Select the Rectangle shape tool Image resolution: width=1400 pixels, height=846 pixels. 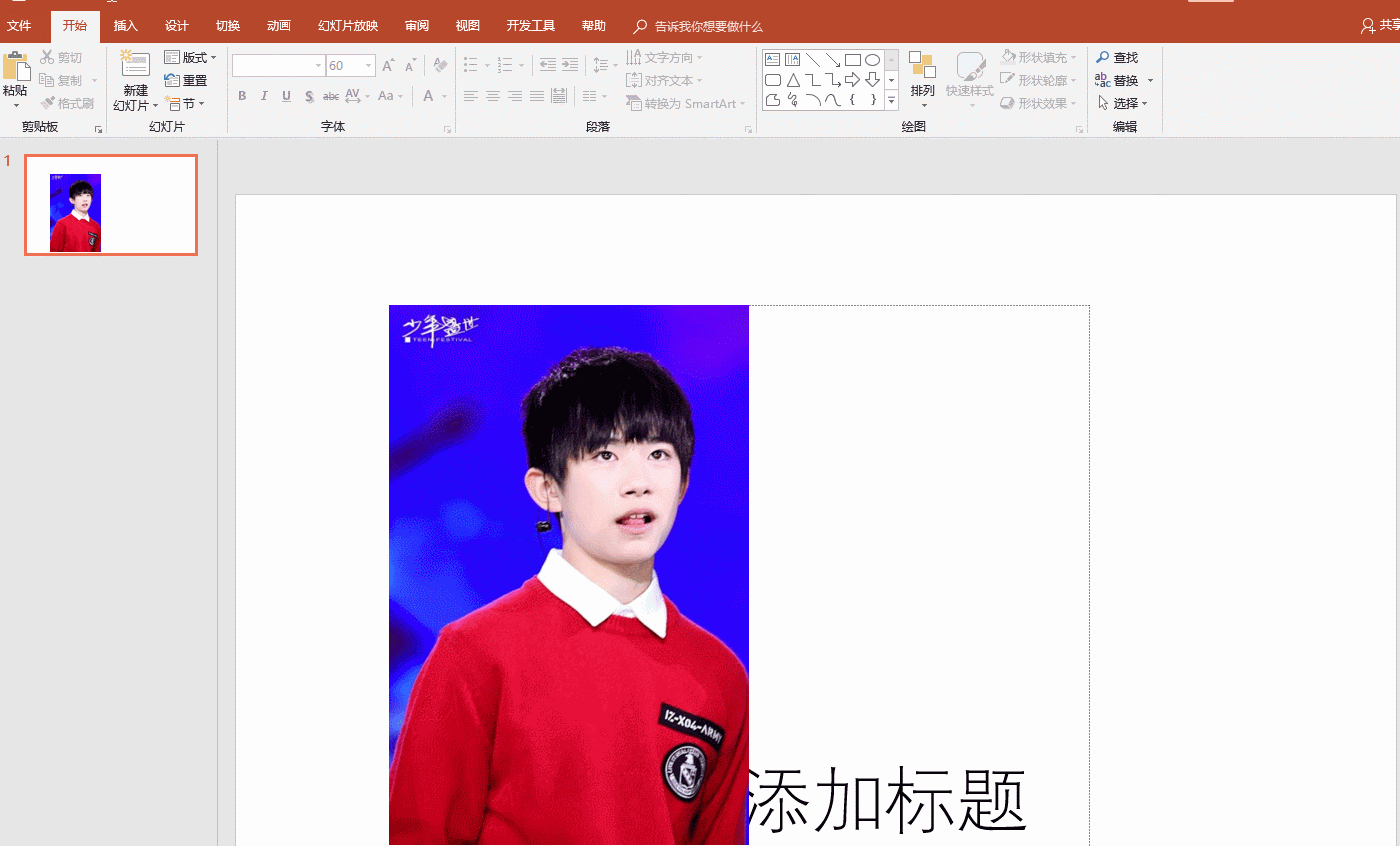pyautogui.click(x=852, y=59)
